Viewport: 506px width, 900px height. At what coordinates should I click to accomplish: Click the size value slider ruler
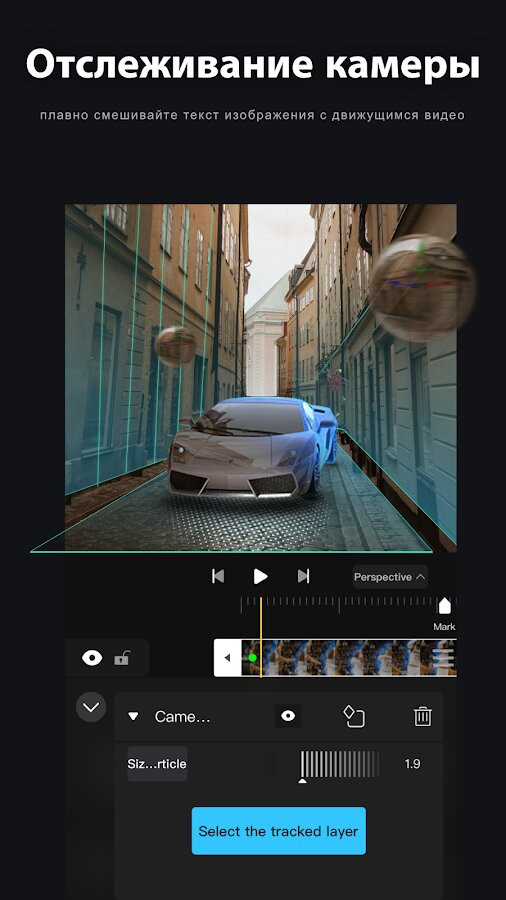click(340, 764)
